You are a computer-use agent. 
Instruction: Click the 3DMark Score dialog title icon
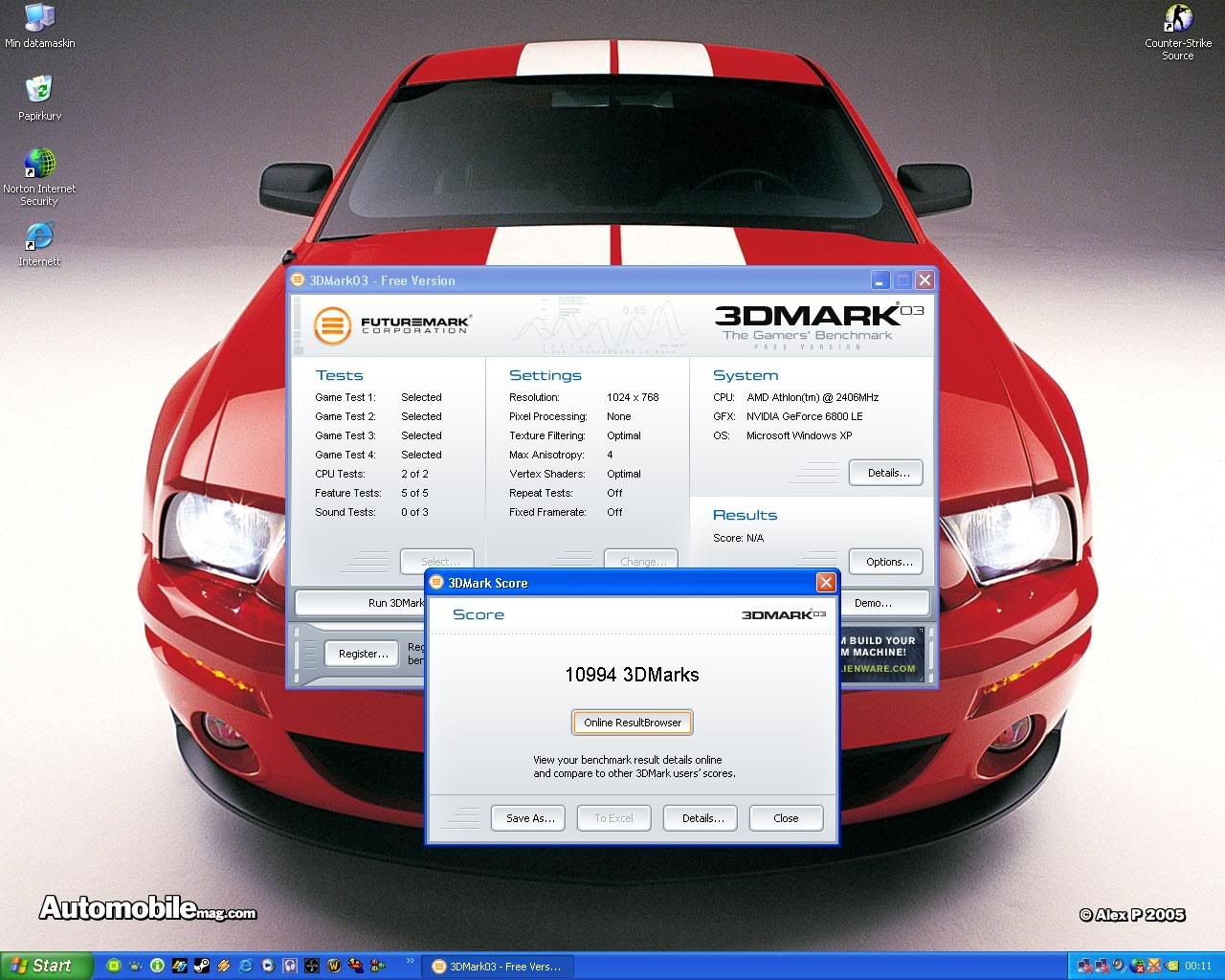click(x=437, y=583)
